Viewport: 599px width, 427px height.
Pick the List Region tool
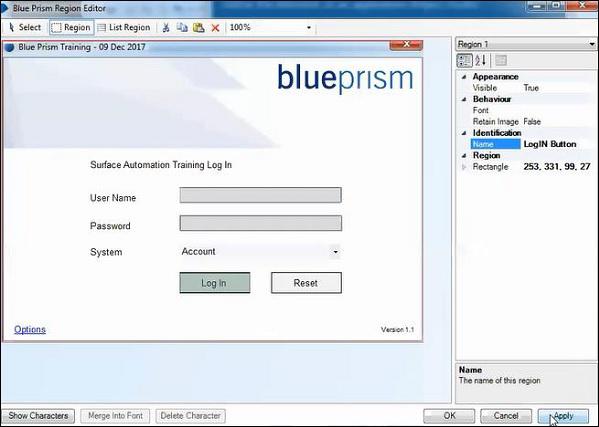point(124,27)
